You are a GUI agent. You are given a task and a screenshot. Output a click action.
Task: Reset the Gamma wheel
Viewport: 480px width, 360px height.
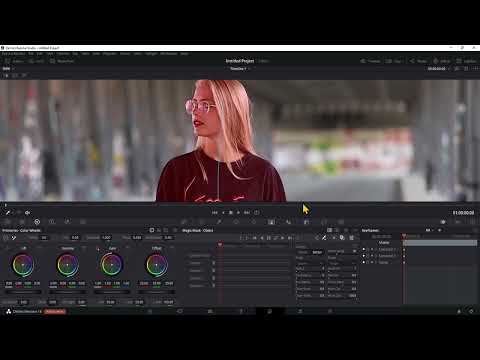(85, 248)
